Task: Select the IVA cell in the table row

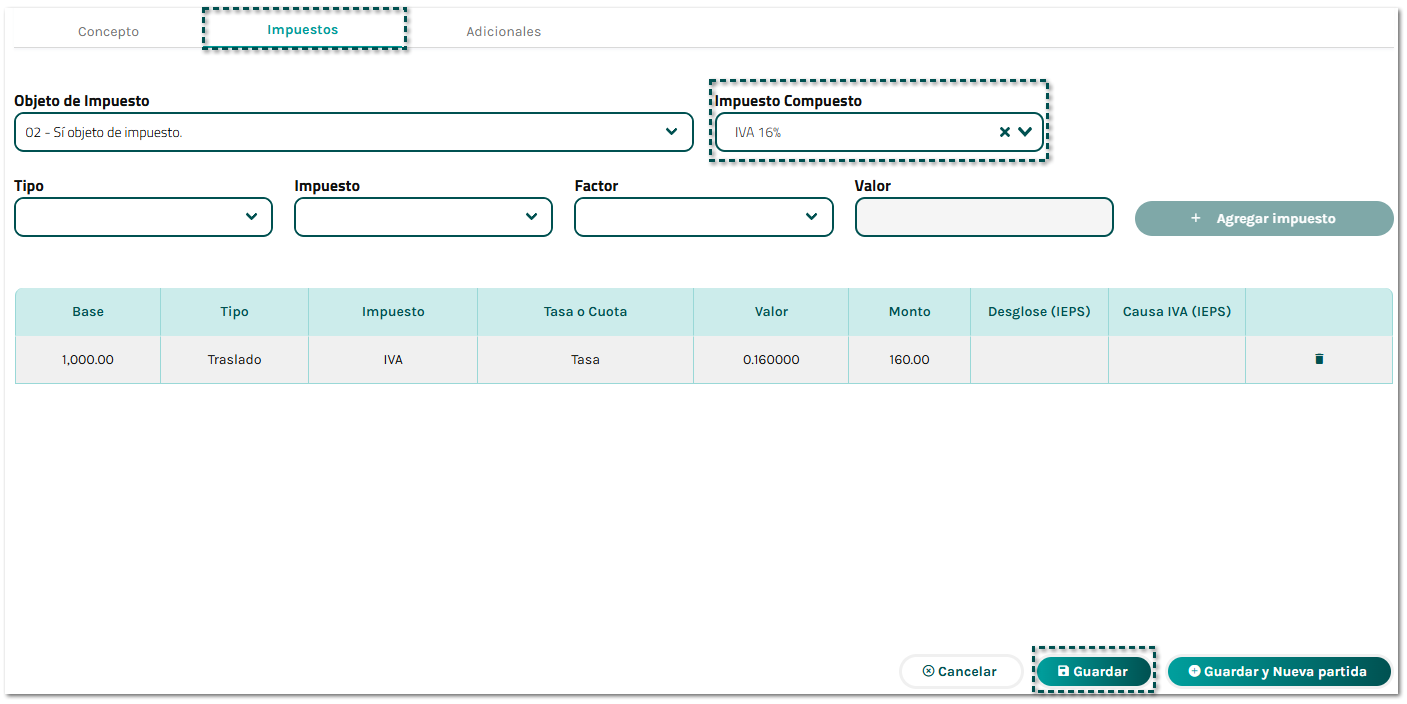Action: pos(393,359)
